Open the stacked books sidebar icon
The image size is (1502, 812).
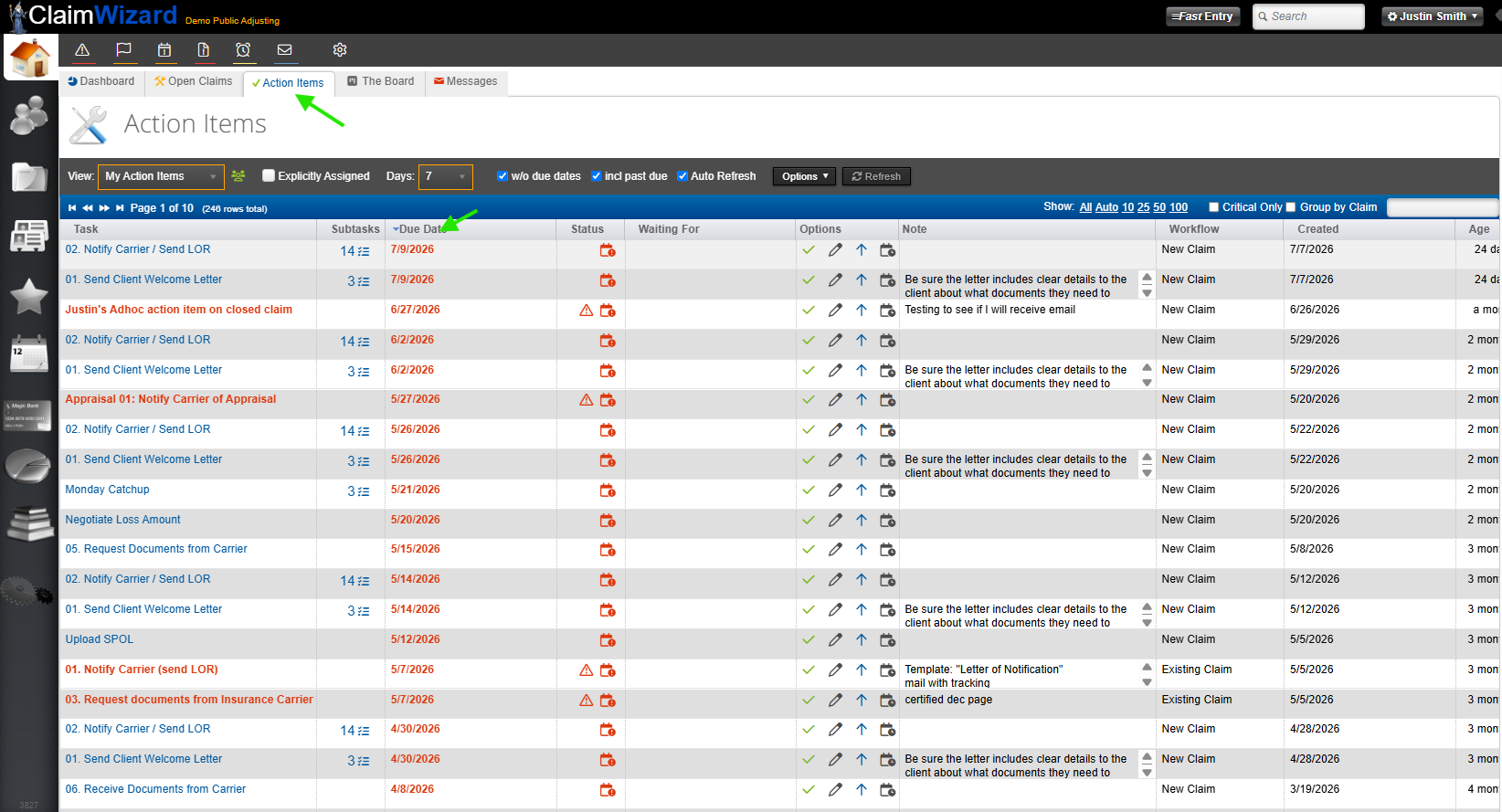point(30,524)
